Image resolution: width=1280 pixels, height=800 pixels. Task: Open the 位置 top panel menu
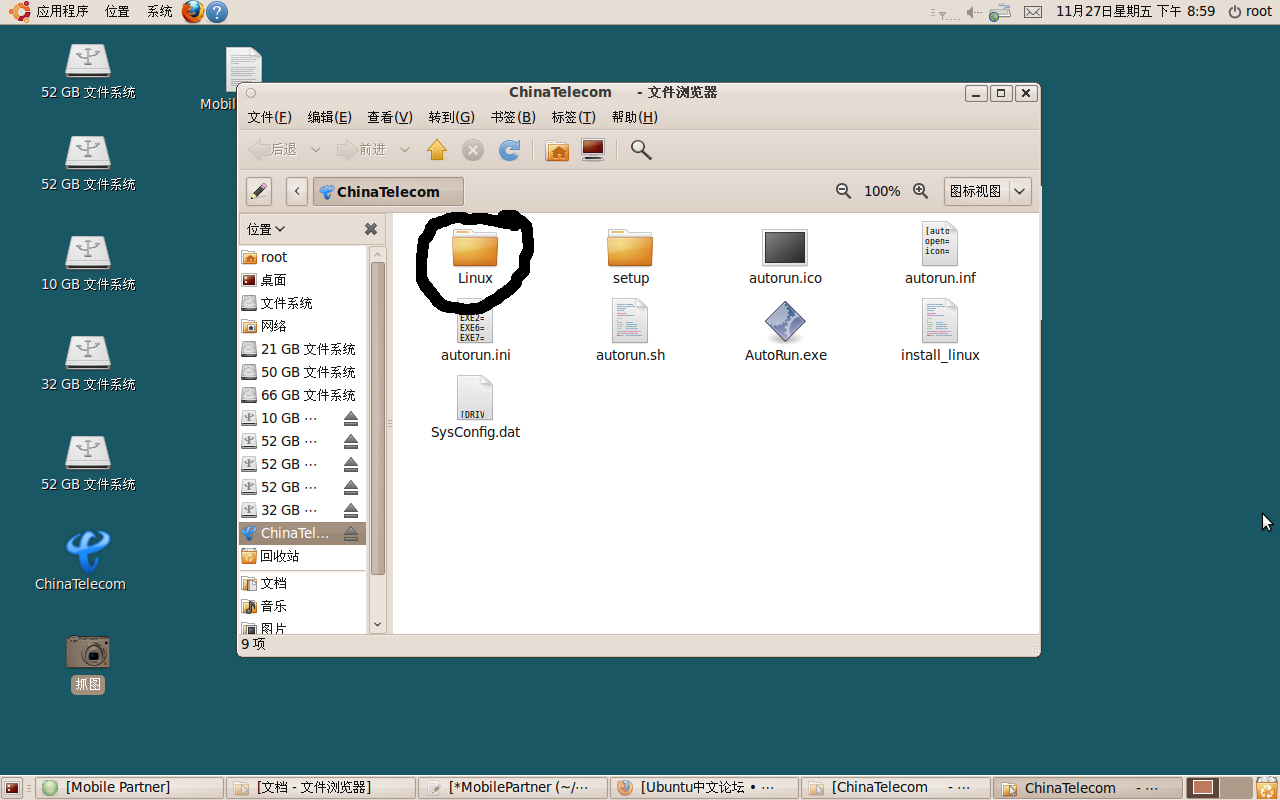point(117,12)
